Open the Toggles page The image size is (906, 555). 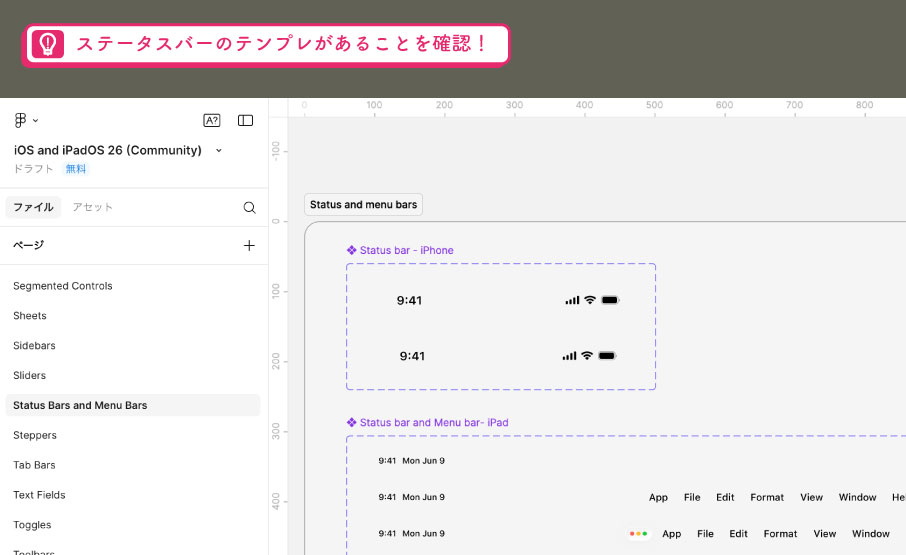tap(32, 525)
